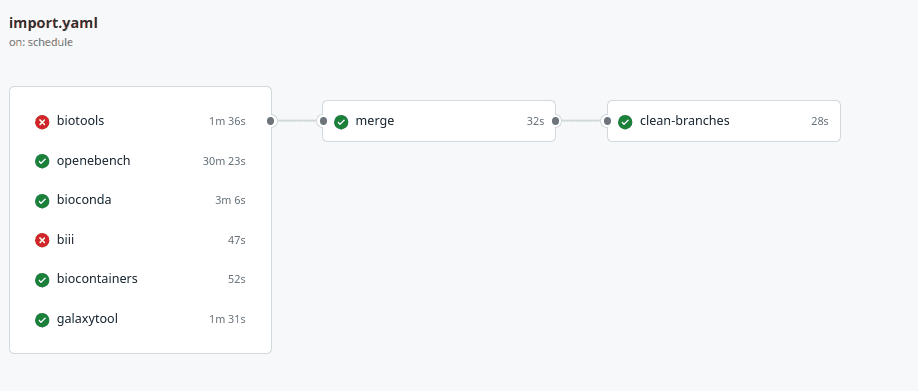Open the biotools job log
The height and width of the screenshot is (391, 918).
click(x=141, y=121)
